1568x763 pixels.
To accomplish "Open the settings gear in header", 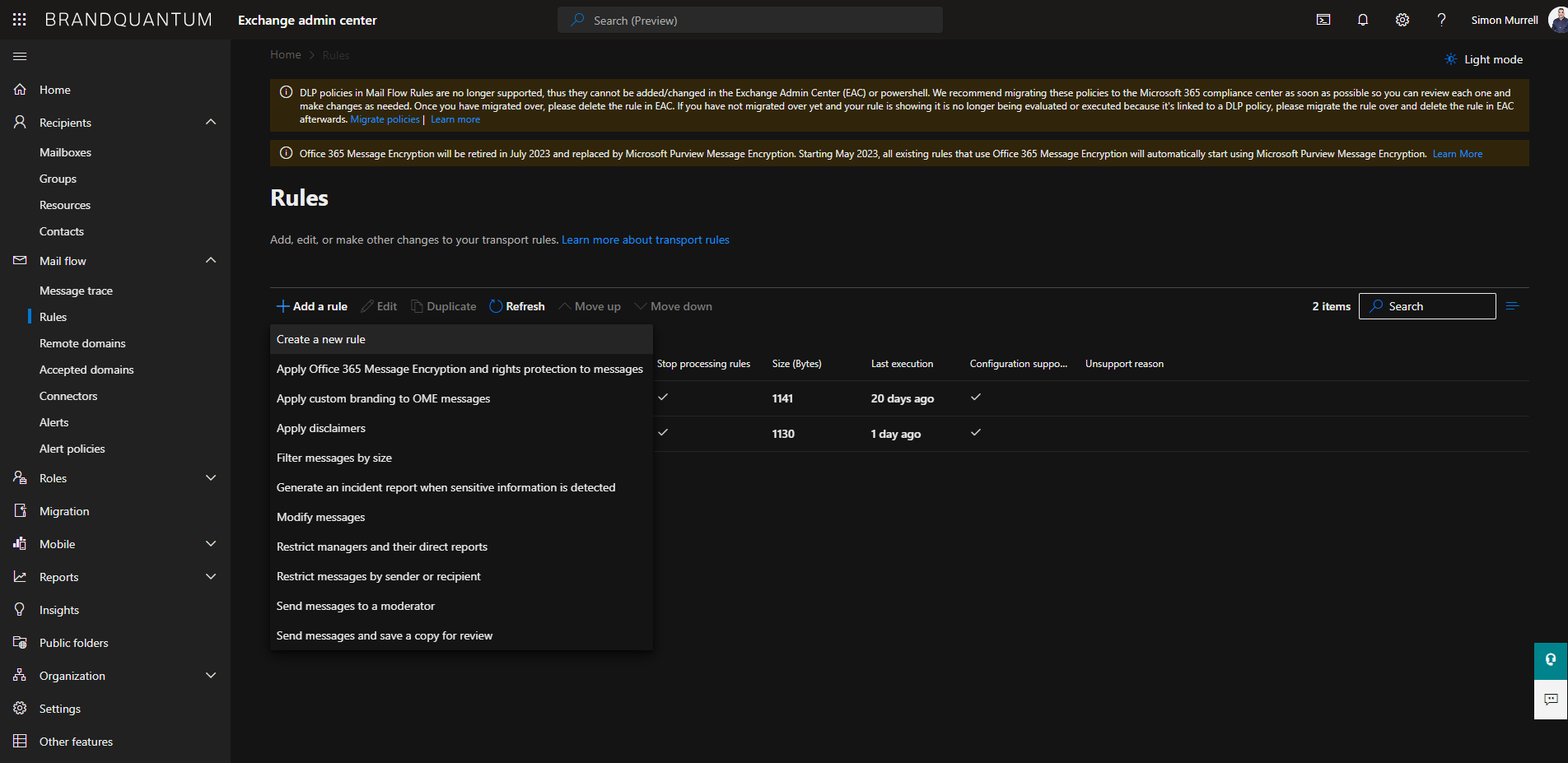I will 1402,20.
